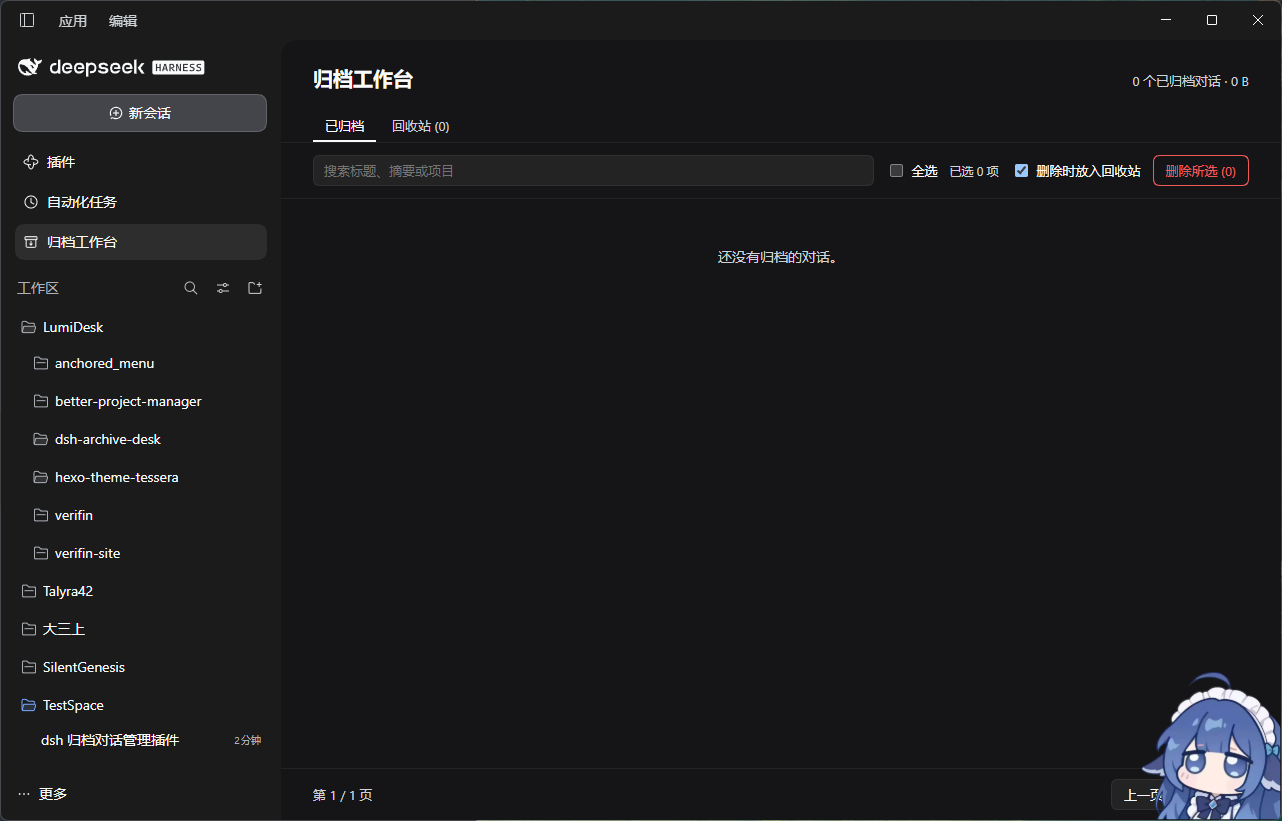The height and width of the screenshot is (821, 1282).
Task: Click the 已选 0 项 selection count
Action: tap(974, 171)
